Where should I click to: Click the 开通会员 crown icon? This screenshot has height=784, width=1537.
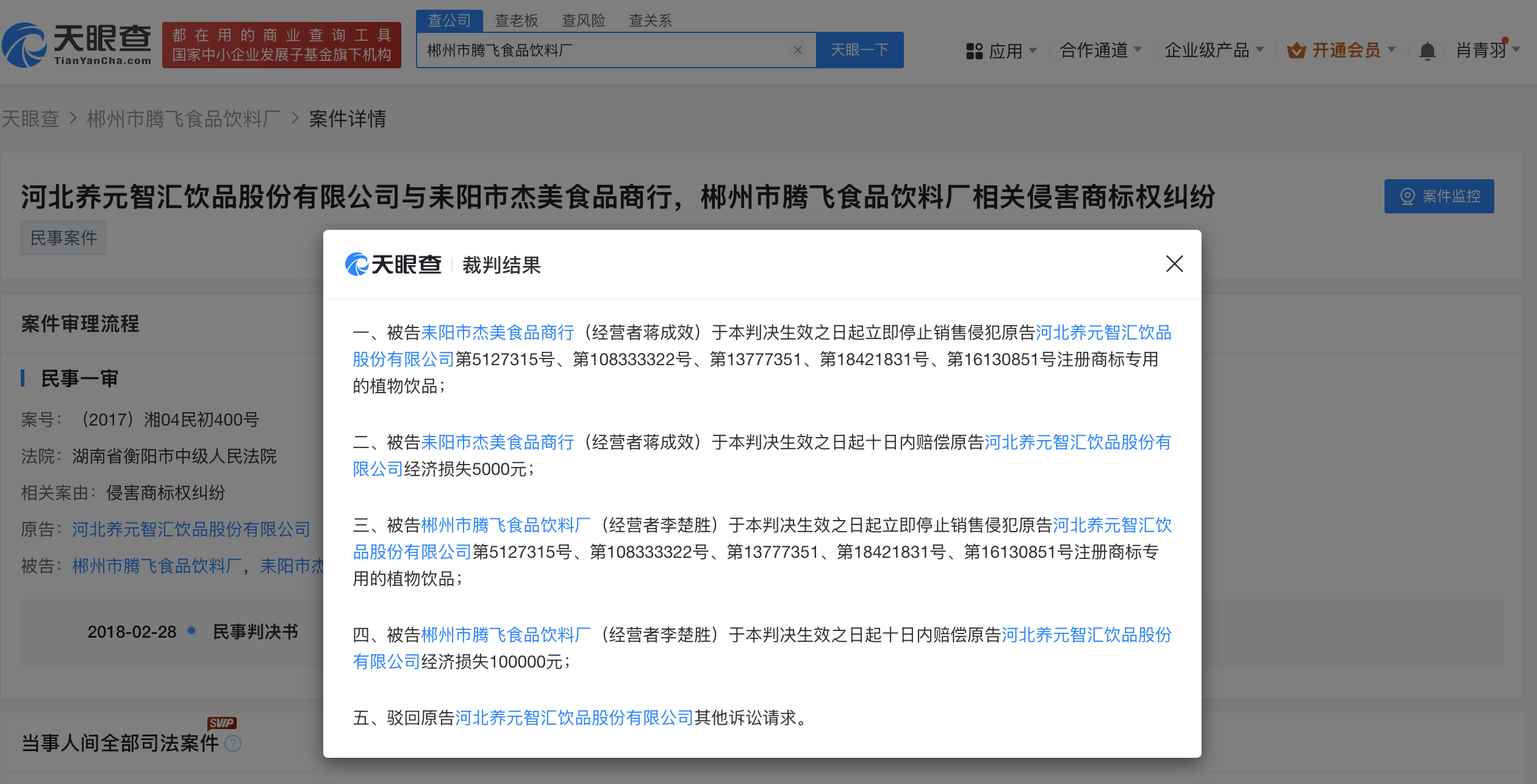tap(1296, 51)
